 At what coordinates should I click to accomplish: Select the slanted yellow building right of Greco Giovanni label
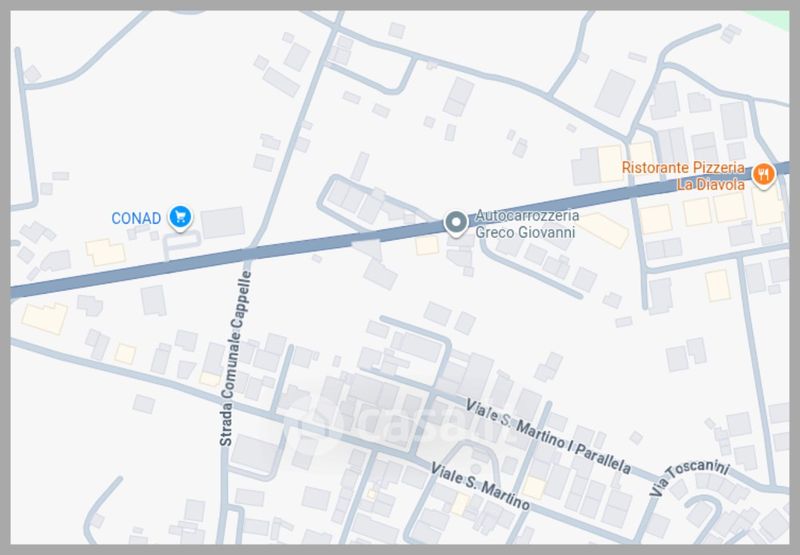coord(605,231)
